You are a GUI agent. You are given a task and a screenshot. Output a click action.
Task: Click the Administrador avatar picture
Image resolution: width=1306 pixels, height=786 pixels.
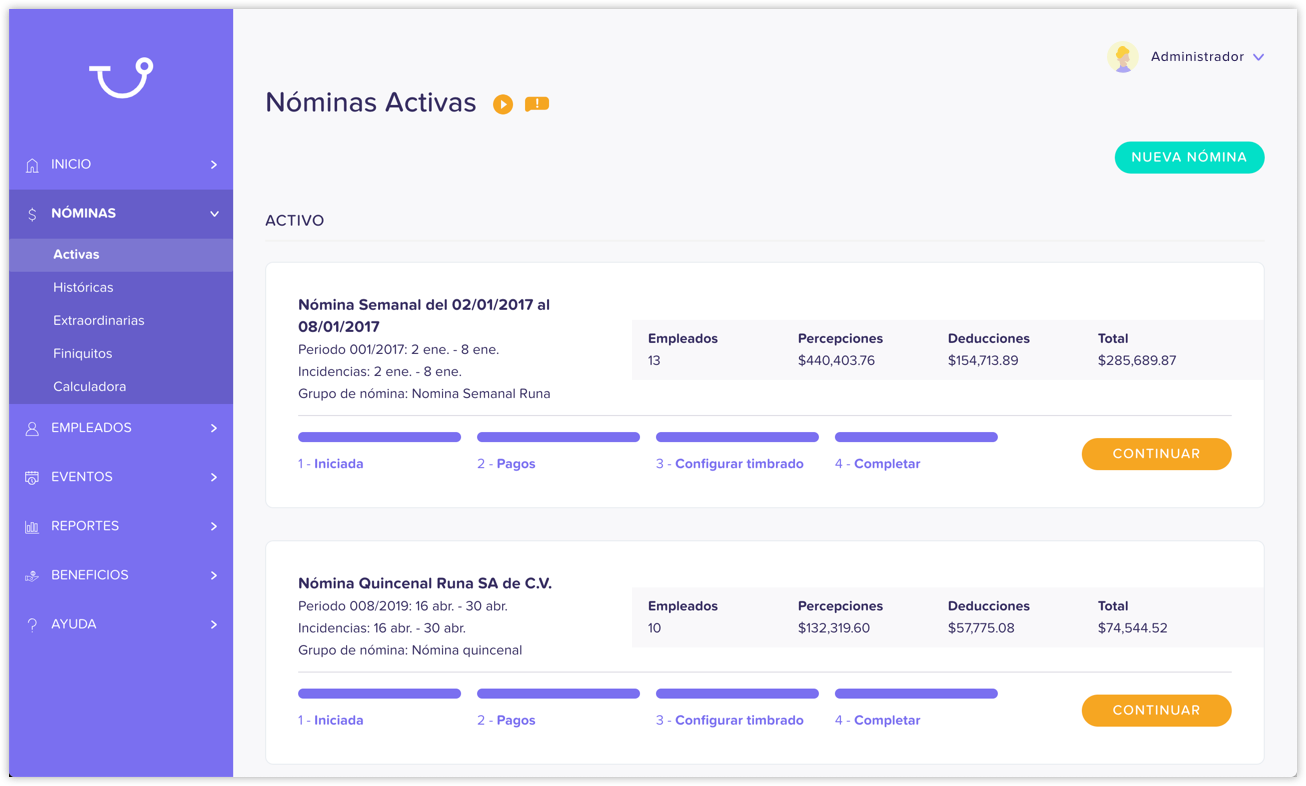(1122, 57)
